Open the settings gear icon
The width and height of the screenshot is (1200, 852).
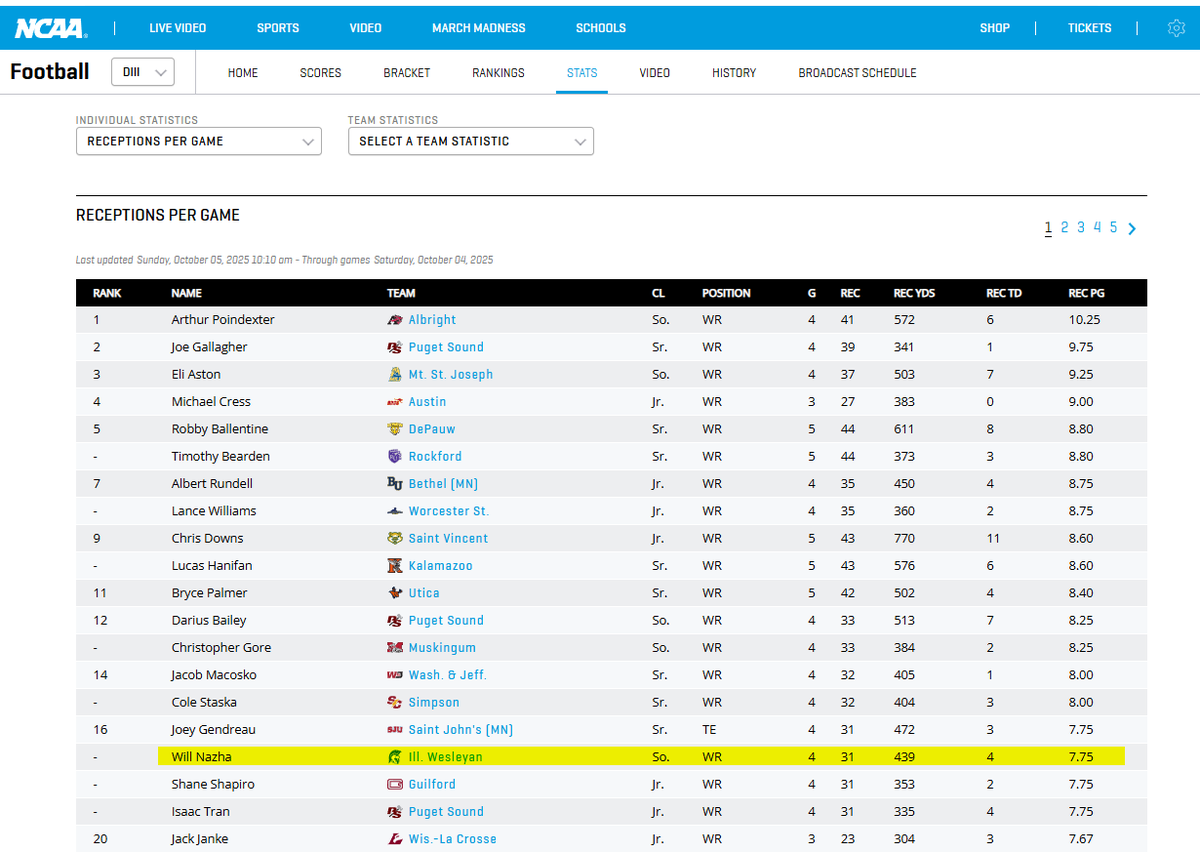pyautogui.click(x=1176, y=28)
